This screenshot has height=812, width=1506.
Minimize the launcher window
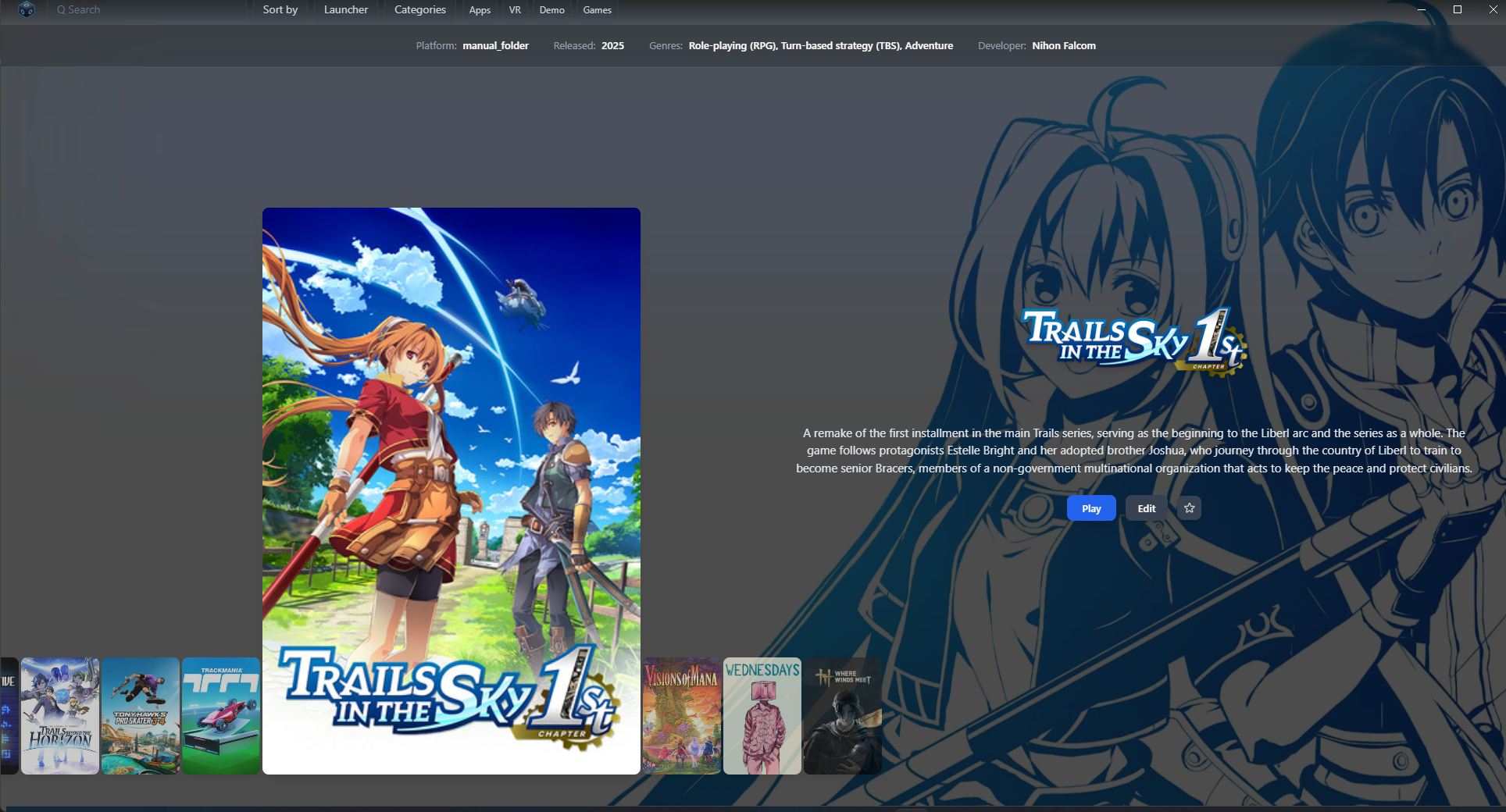click(1421, 9)
